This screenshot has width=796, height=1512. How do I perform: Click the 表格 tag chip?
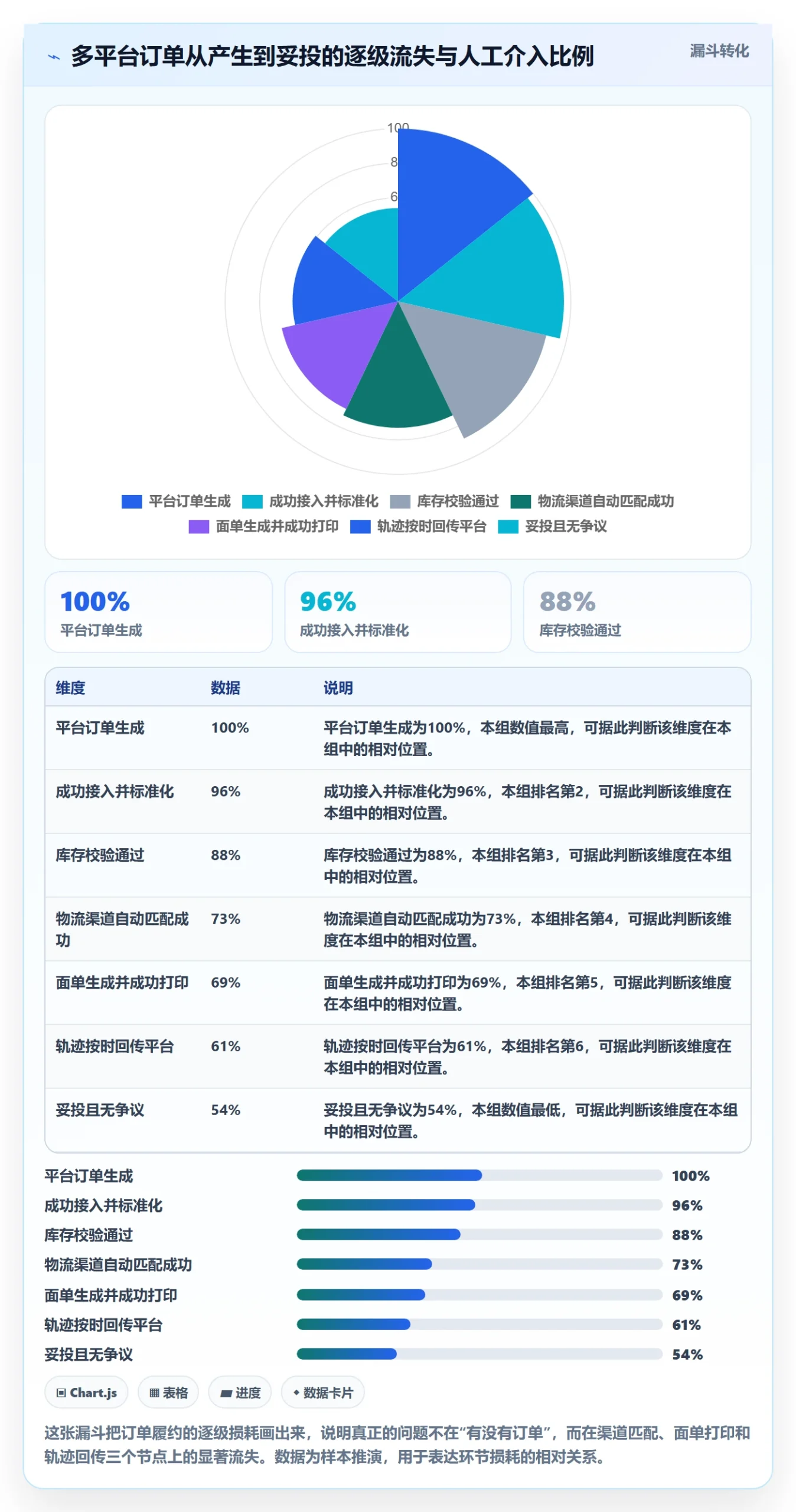point(168,1393)
